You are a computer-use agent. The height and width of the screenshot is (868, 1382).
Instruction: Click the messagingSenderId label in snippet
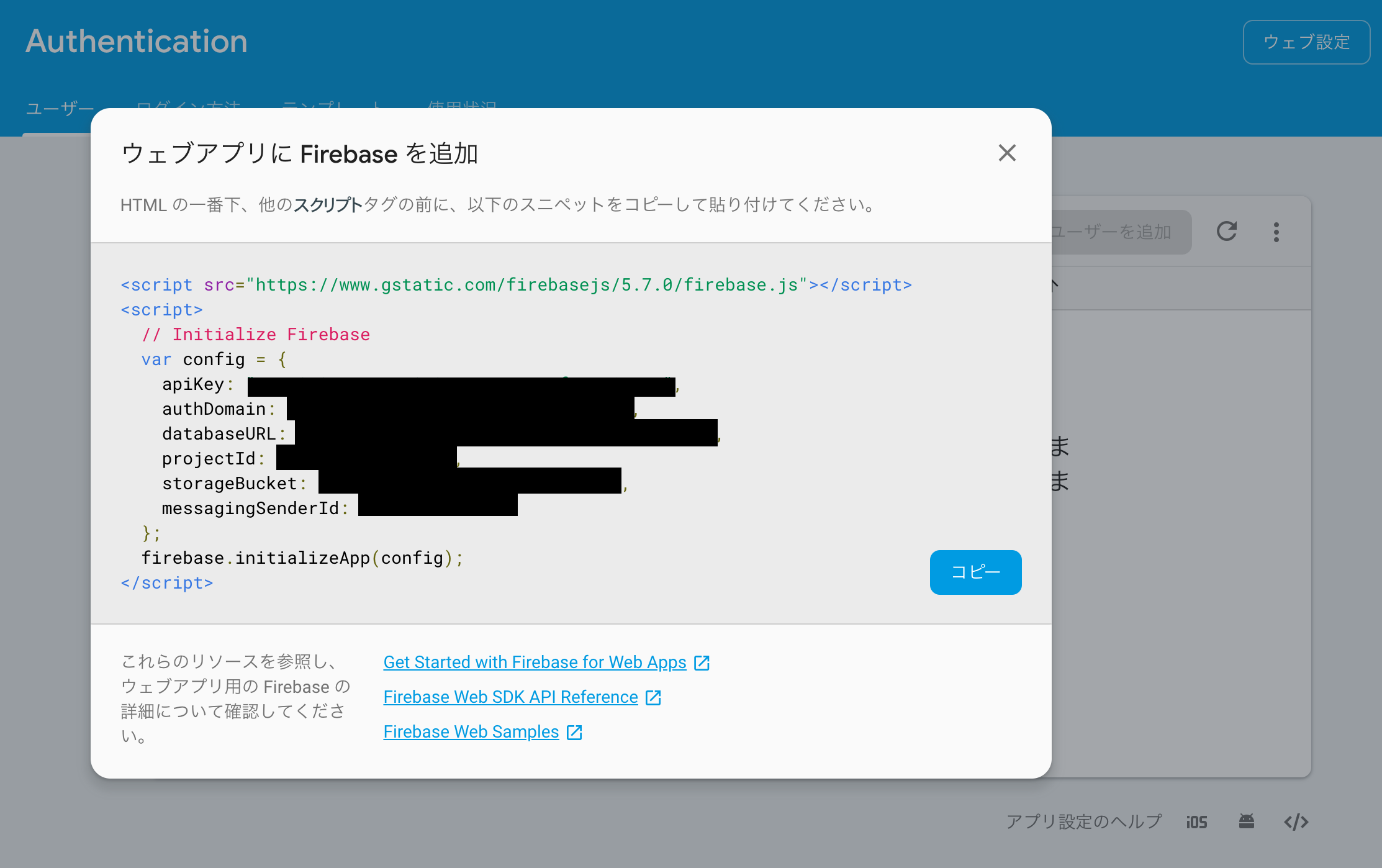(x=250, y=509)
